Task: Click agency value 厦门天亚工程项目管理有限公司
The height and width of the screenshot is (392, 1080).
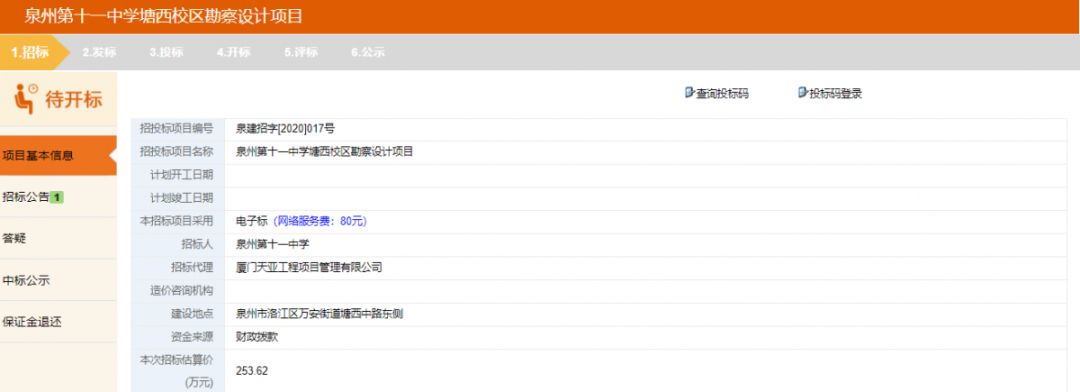Action: pyautogui.click(x=309, y=267)
